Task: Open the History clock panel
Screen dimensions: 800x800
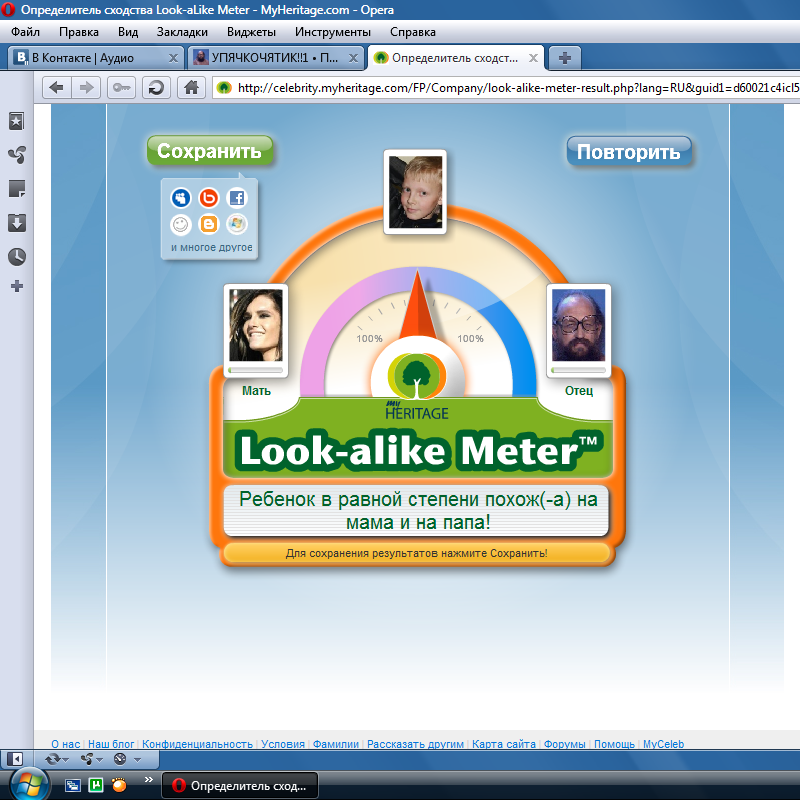Action: coord(16,257)
